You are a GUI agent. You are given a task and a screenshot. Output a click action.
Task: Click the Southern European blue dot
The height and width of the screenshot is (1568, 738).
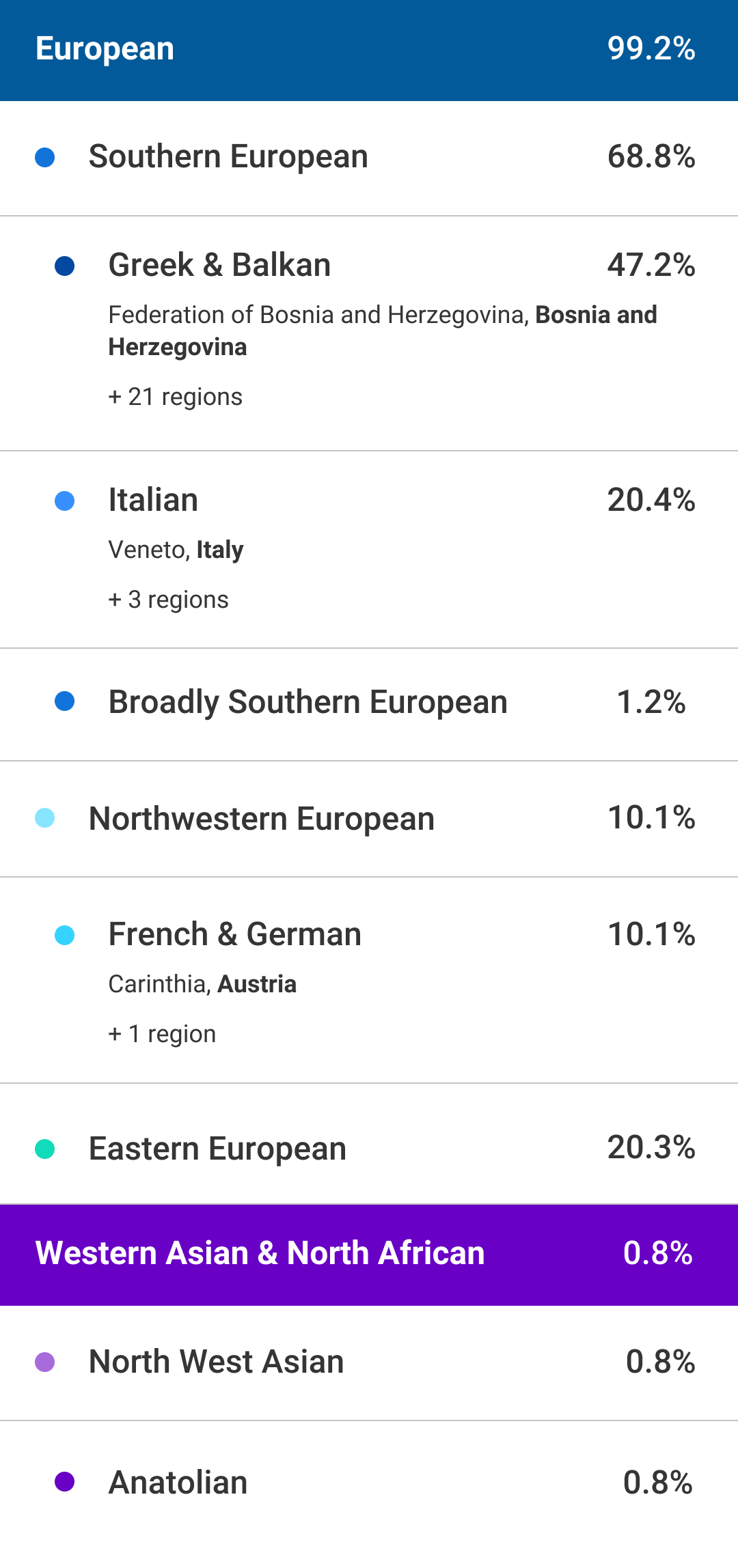coord(45,158)
